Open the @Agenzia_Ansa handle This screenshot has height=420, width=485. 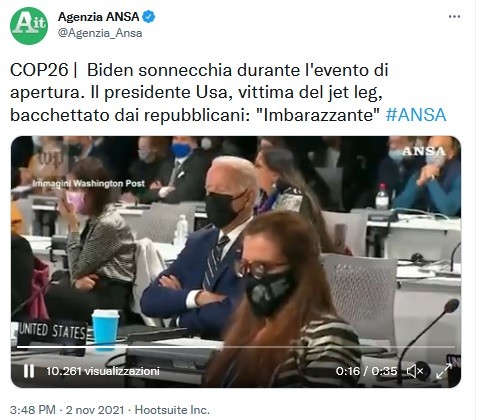click(x=100, y=33)
